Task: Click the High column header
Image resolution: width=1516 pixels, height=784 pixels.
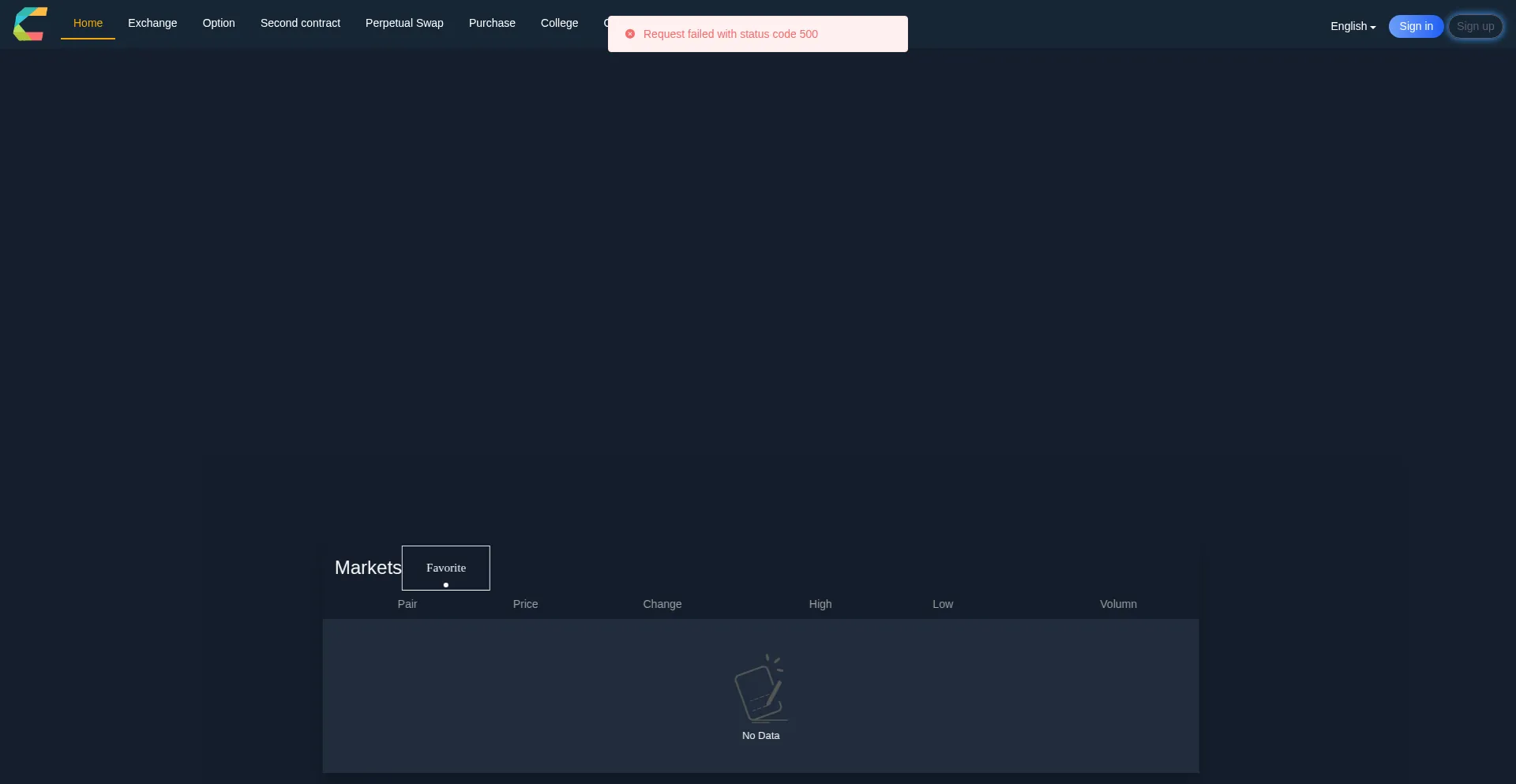Action: point(820,604)
